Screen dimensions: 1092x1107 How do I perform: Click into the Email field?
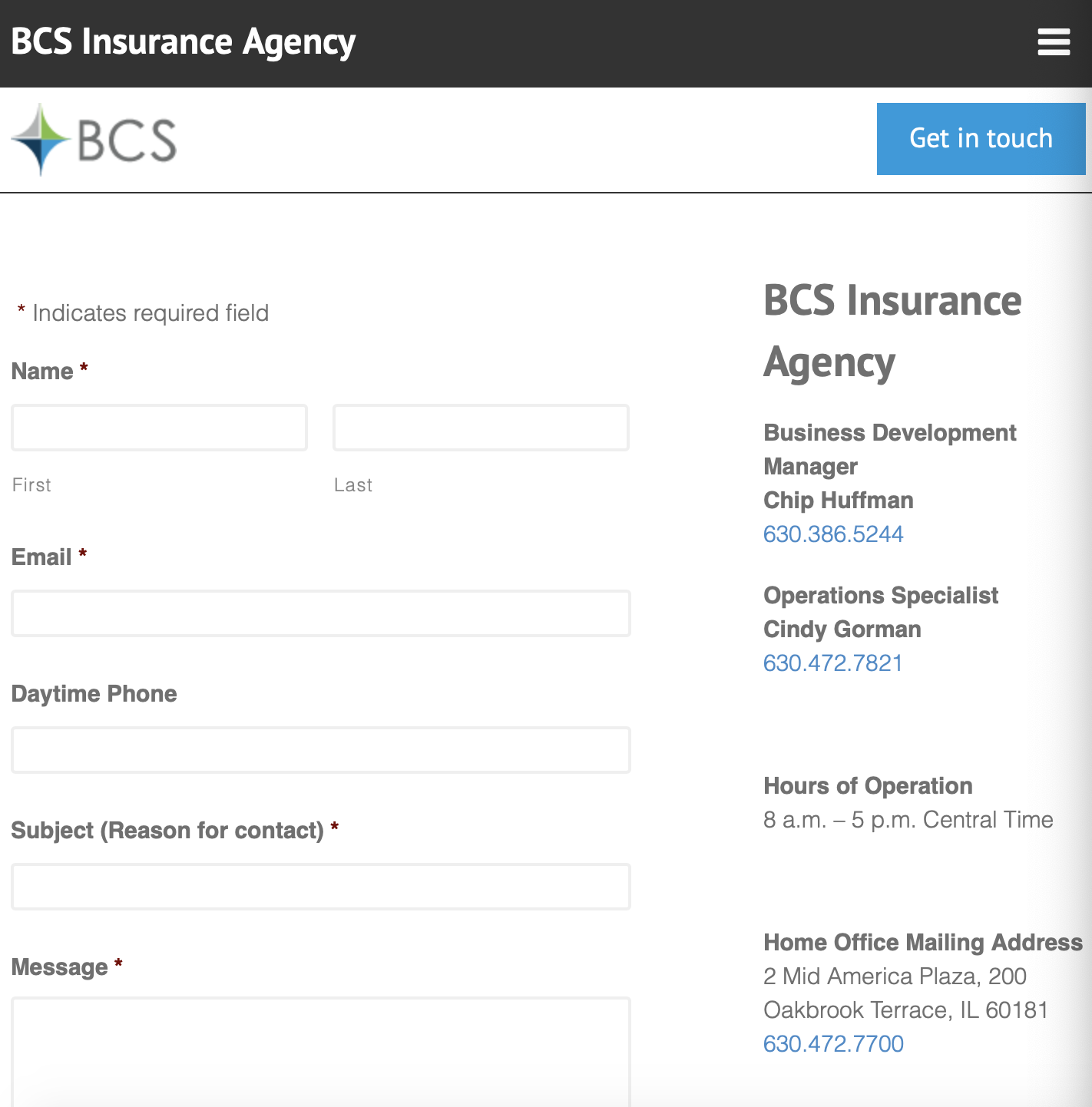[321, 613]
